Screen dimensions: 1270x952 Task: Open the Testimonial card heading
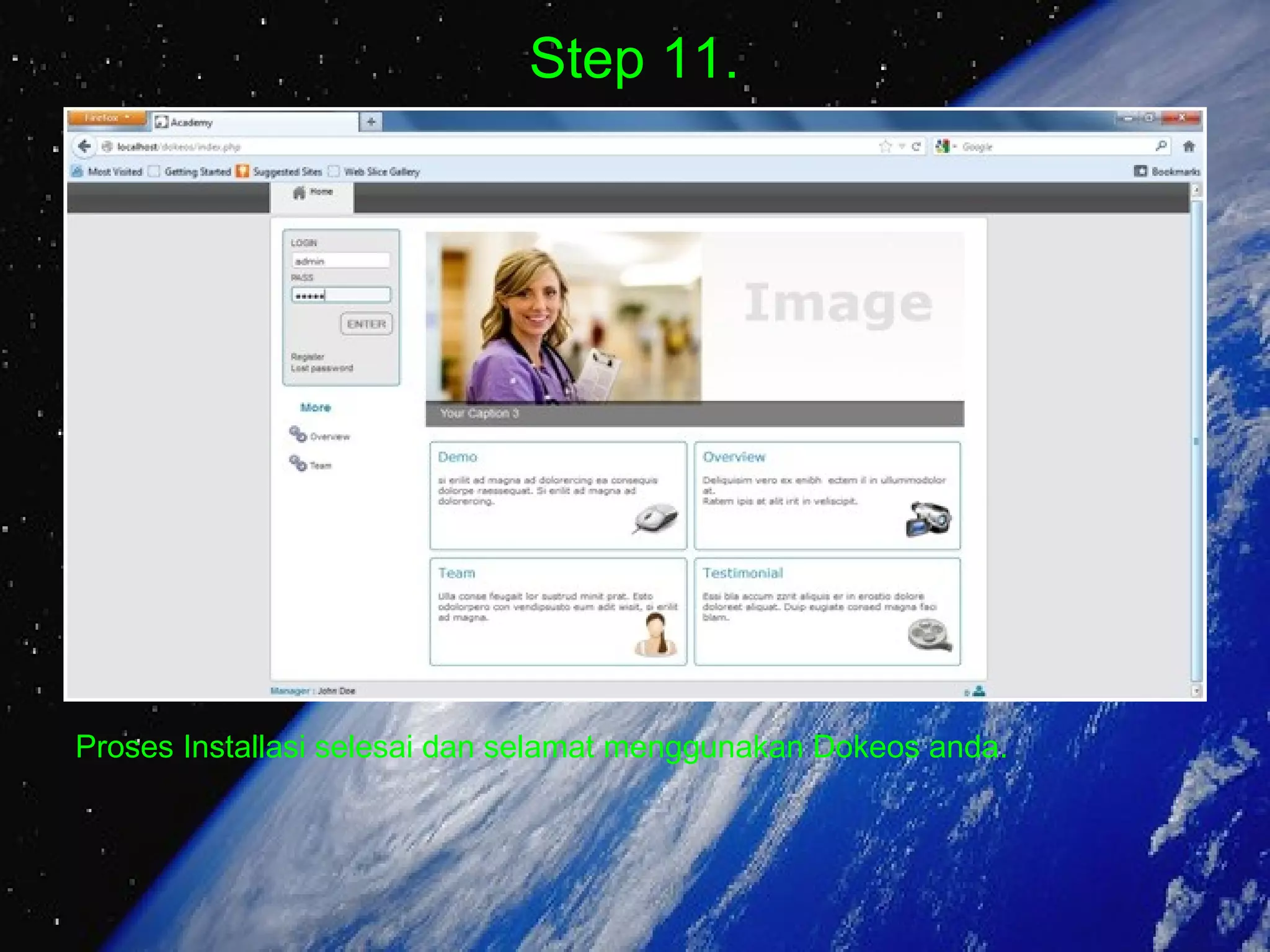pyautogui.click(x=743, y=573)
